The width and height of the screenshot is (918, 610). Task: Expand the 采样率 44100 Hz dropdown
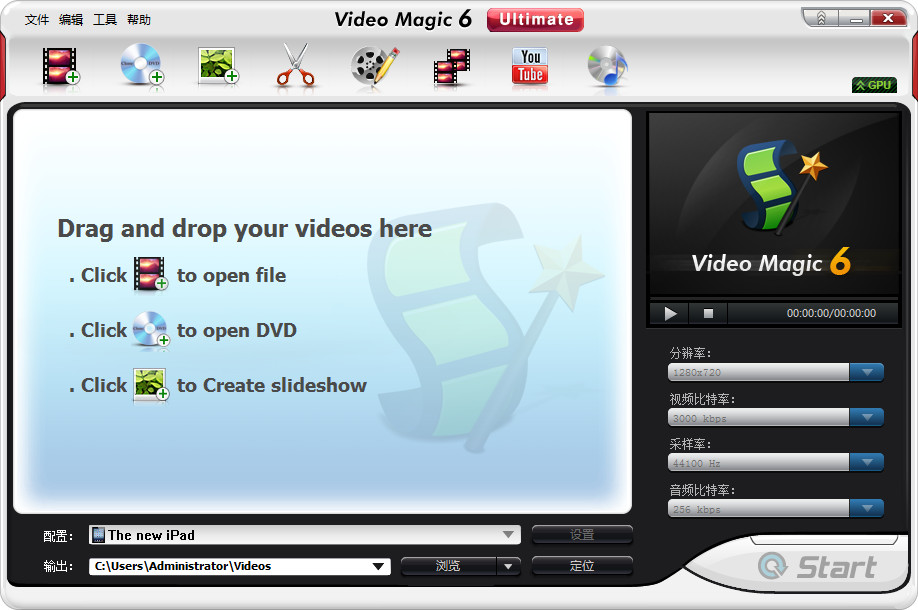point(866,462)
